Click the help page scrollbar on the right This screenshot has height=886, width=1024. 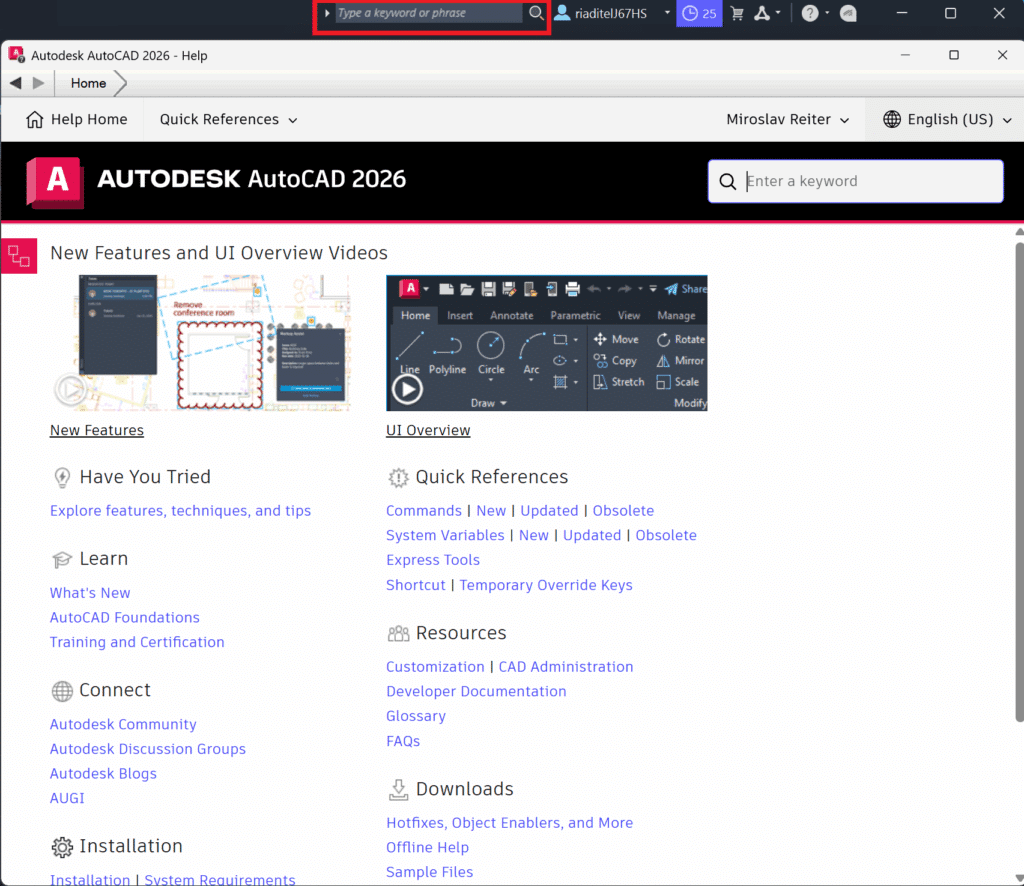[1017, 550]
